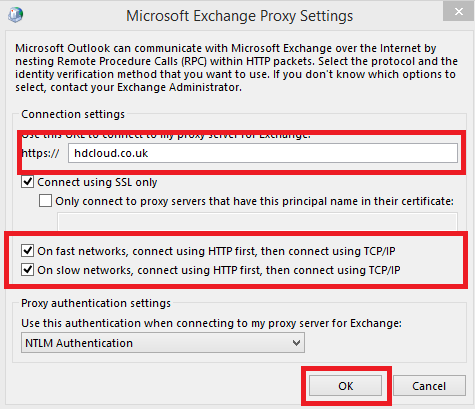The image size is (475, 409).
Task: Open the NTLM Authentication combo box
Action: coord(163,343)
